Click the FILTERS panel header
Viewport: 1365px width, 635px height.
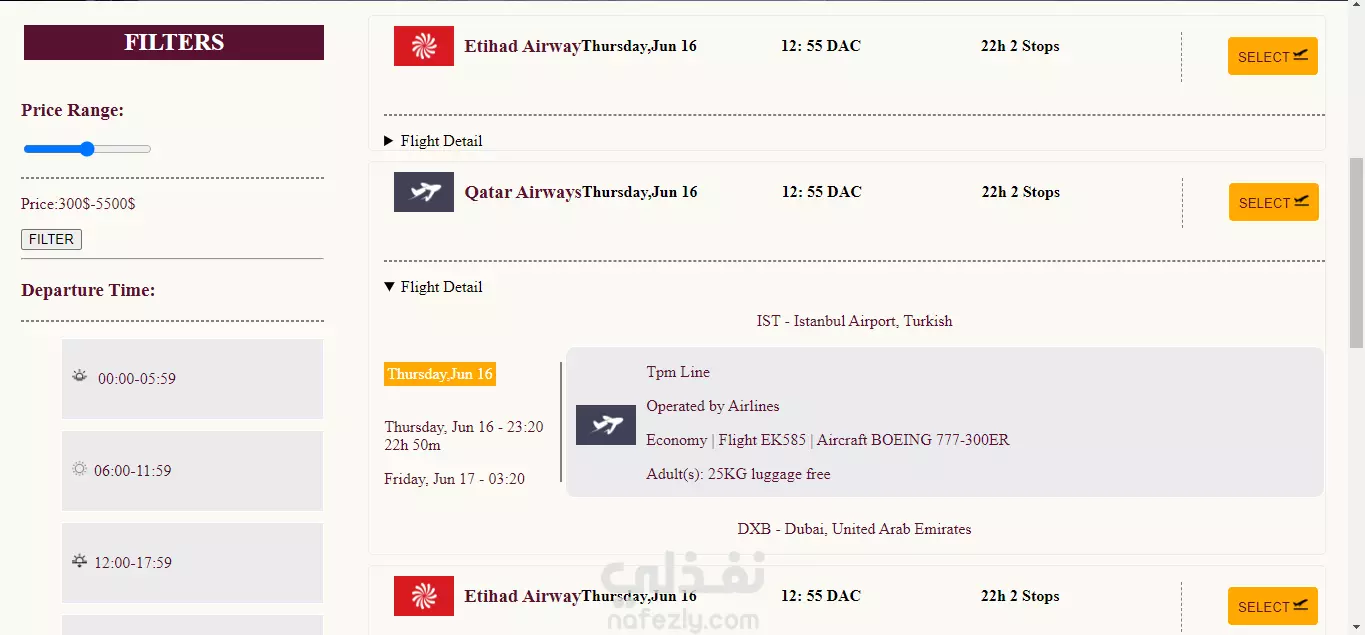pyautogui.click(x=174, y=42)
